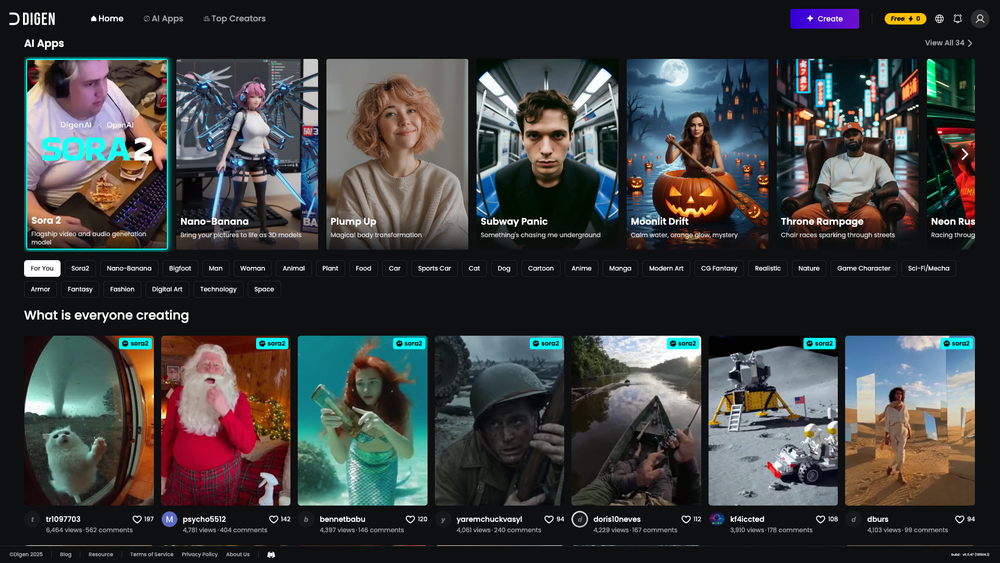This screenshot has width=1000, height=563.
Task: Click psycho5512's M avatar
Action: pyautogui.click(x=169, y=519)
